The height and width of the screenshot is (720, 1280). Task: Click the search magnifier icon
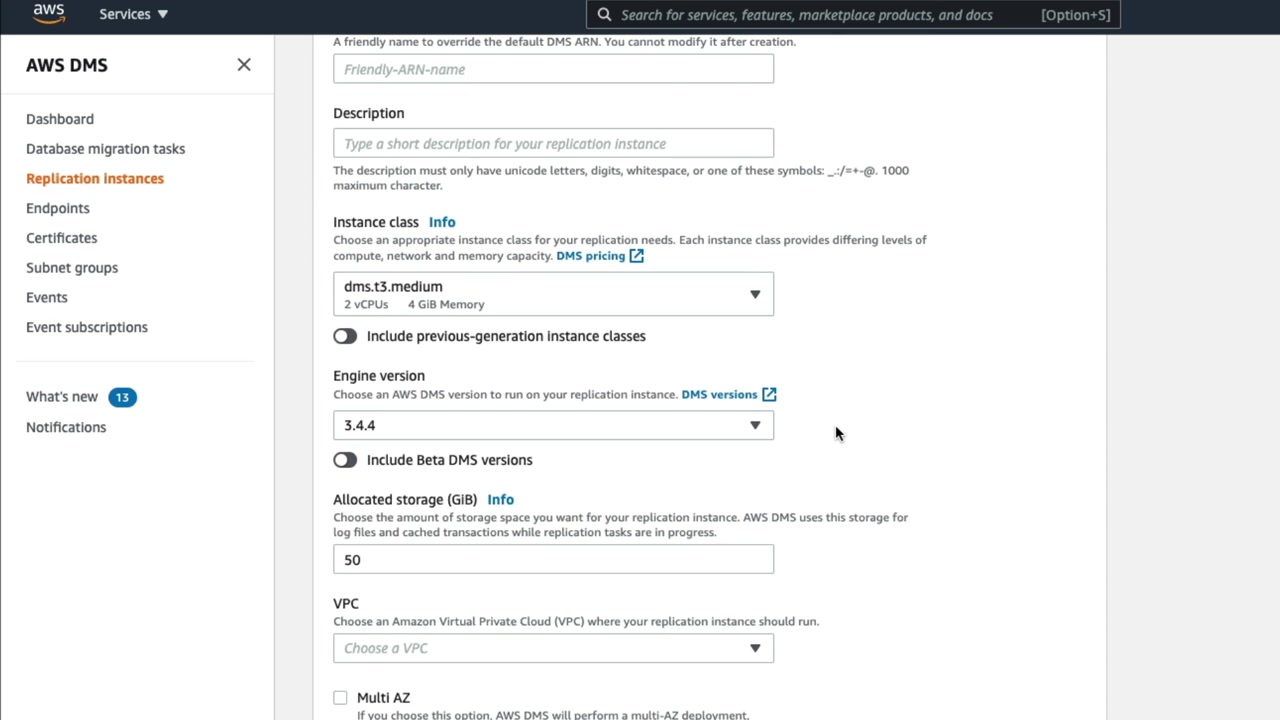click(x=604, y=15)
